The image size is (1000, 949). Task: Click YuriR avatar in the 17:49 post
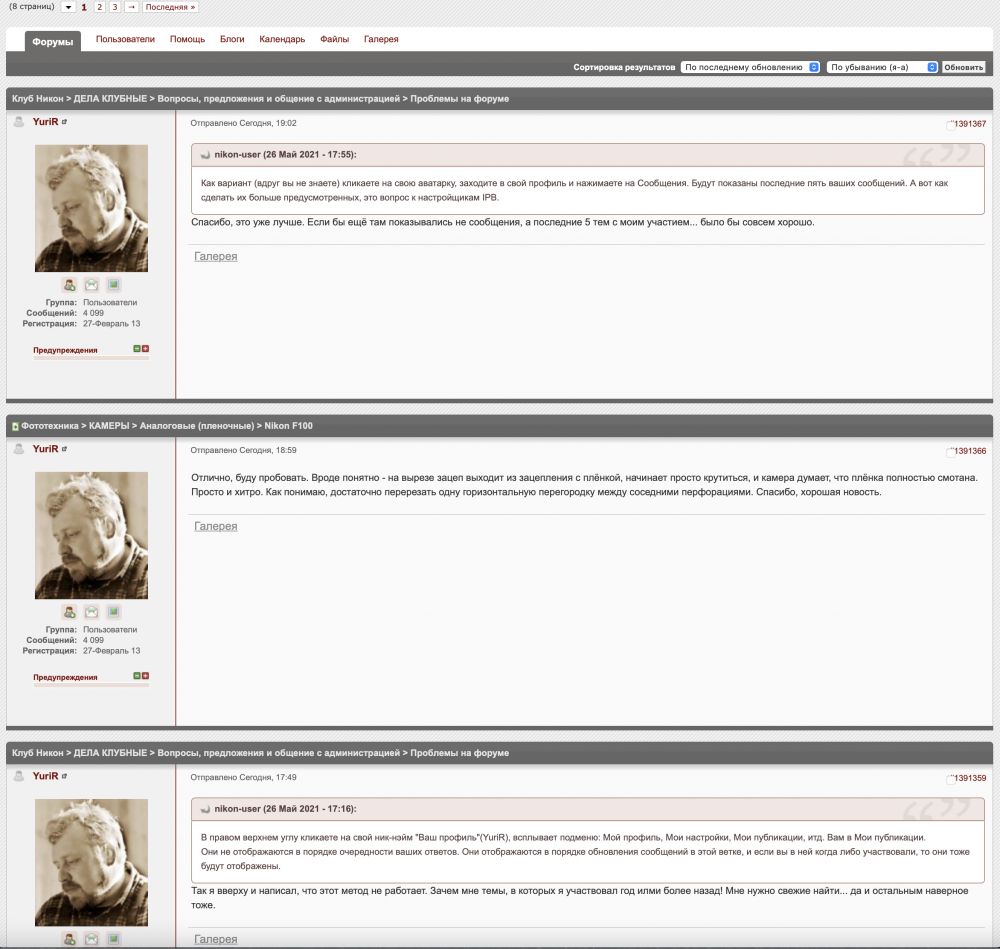[x=91, y=862]
